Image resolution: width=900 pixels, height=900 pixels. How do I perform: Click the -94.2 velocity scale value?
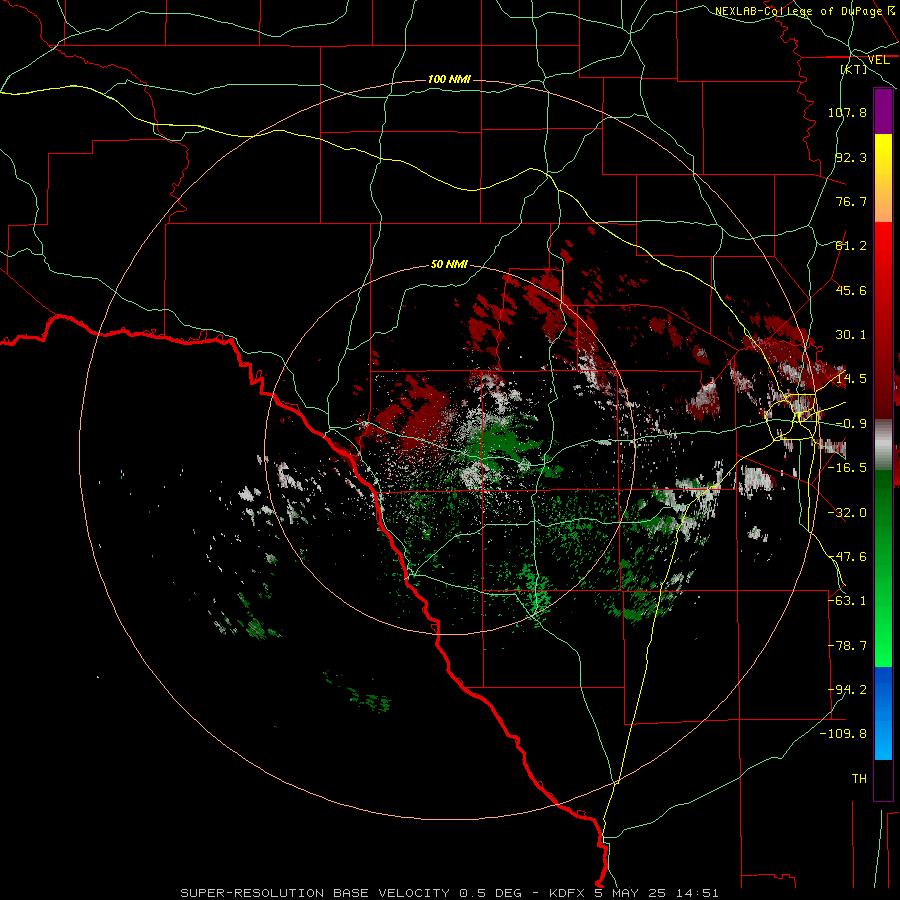[847, 690]
